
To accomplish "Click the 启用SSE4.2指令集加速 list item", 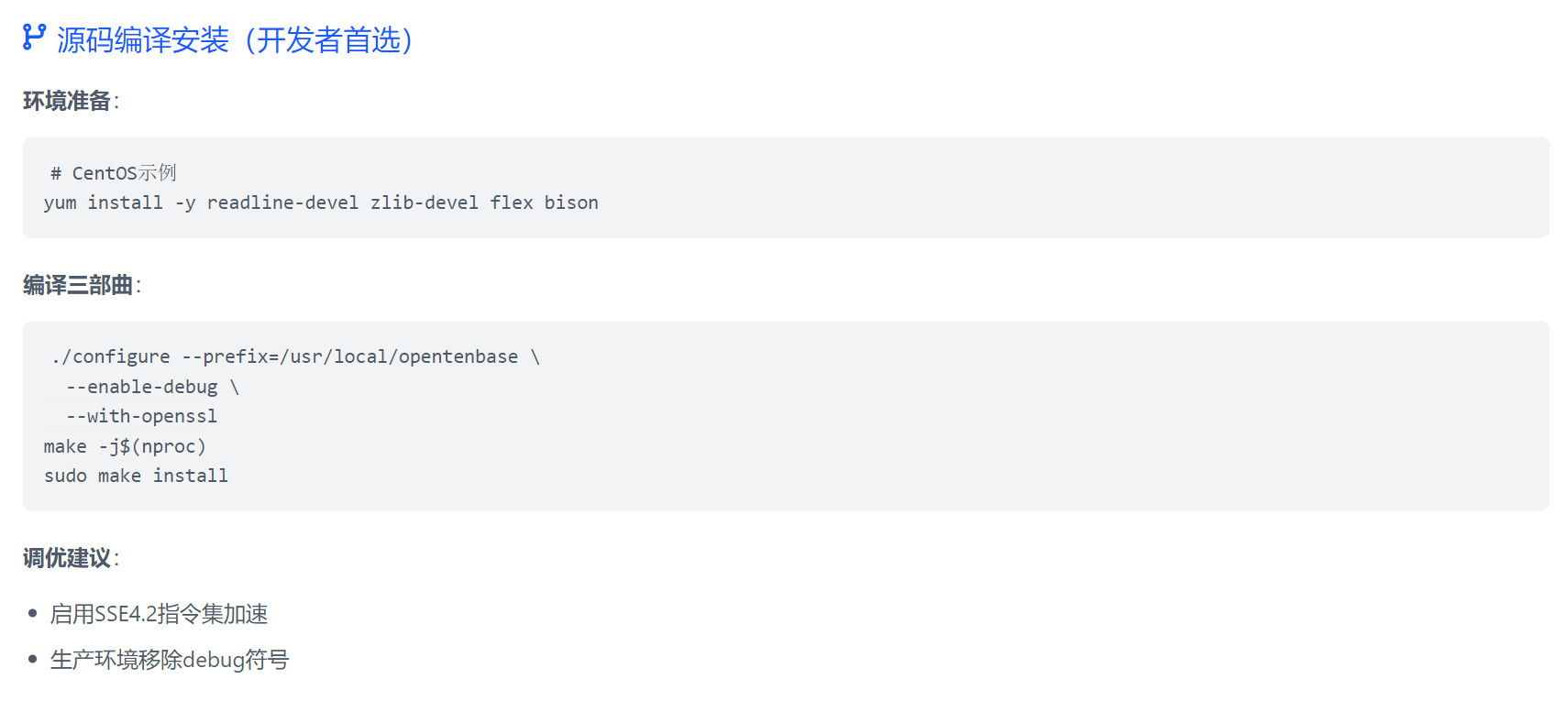I will coord(159,614).
